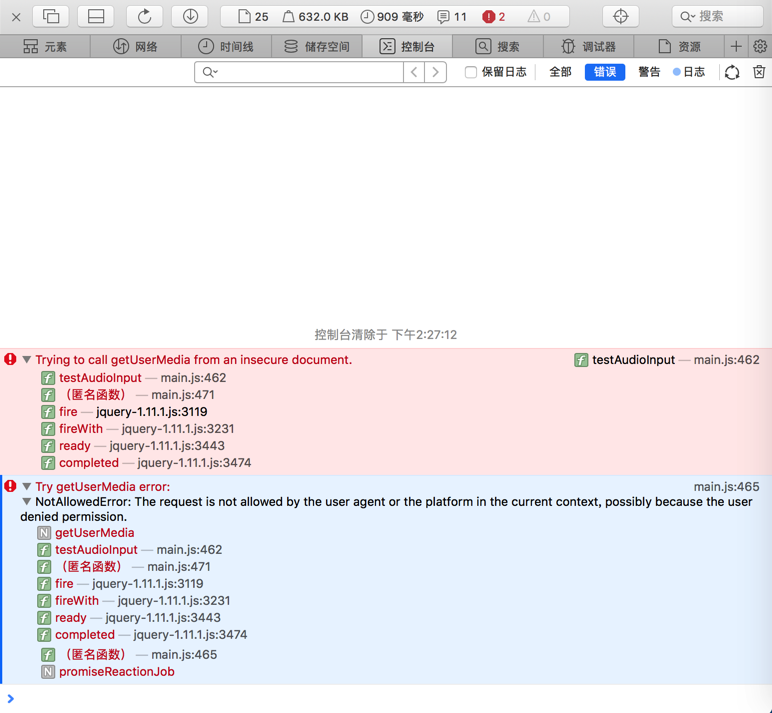
Task: Select the 错误 filter button
Action: [605, 72]
